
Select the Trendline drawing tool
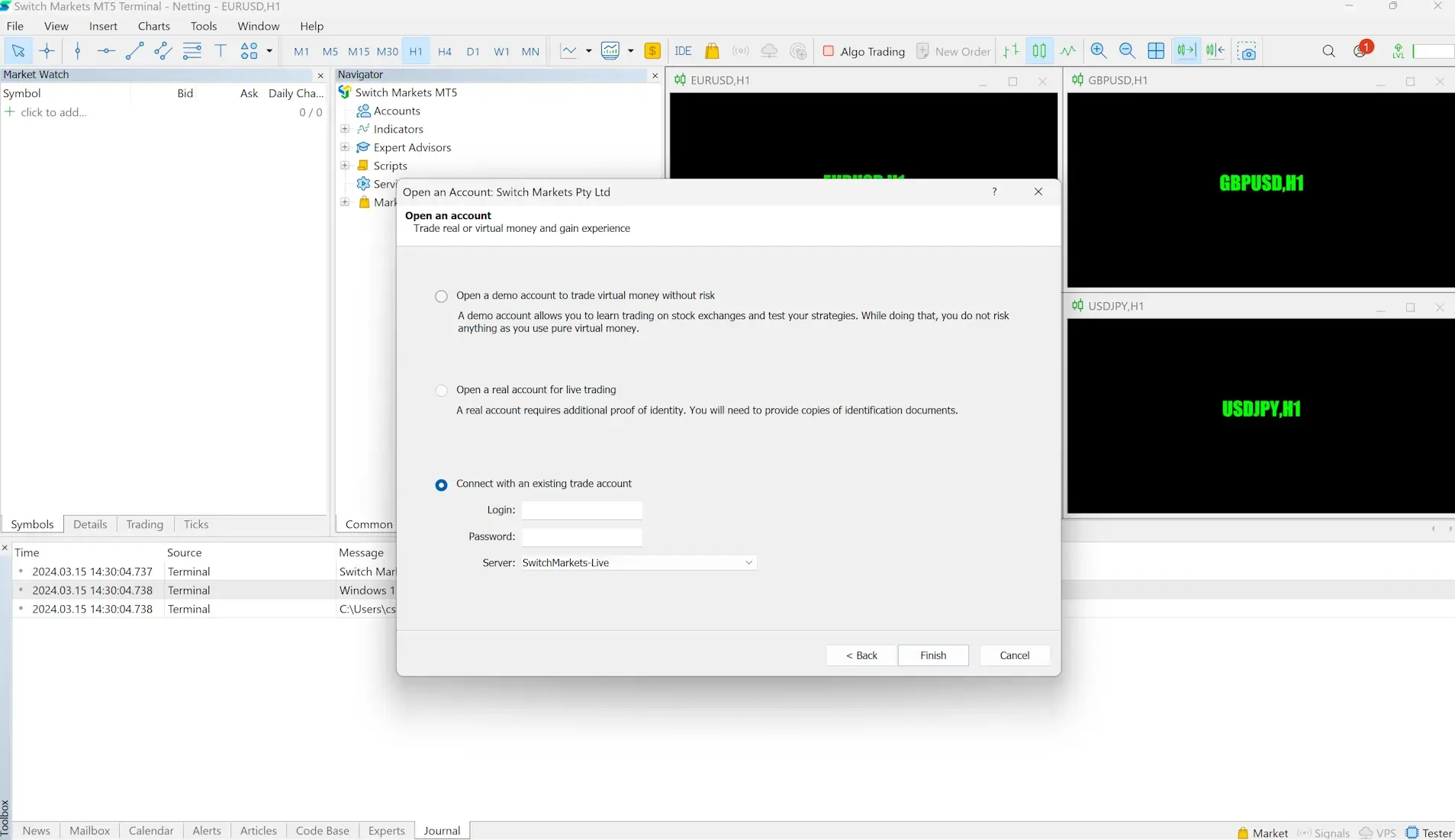[x=134, y=50]
